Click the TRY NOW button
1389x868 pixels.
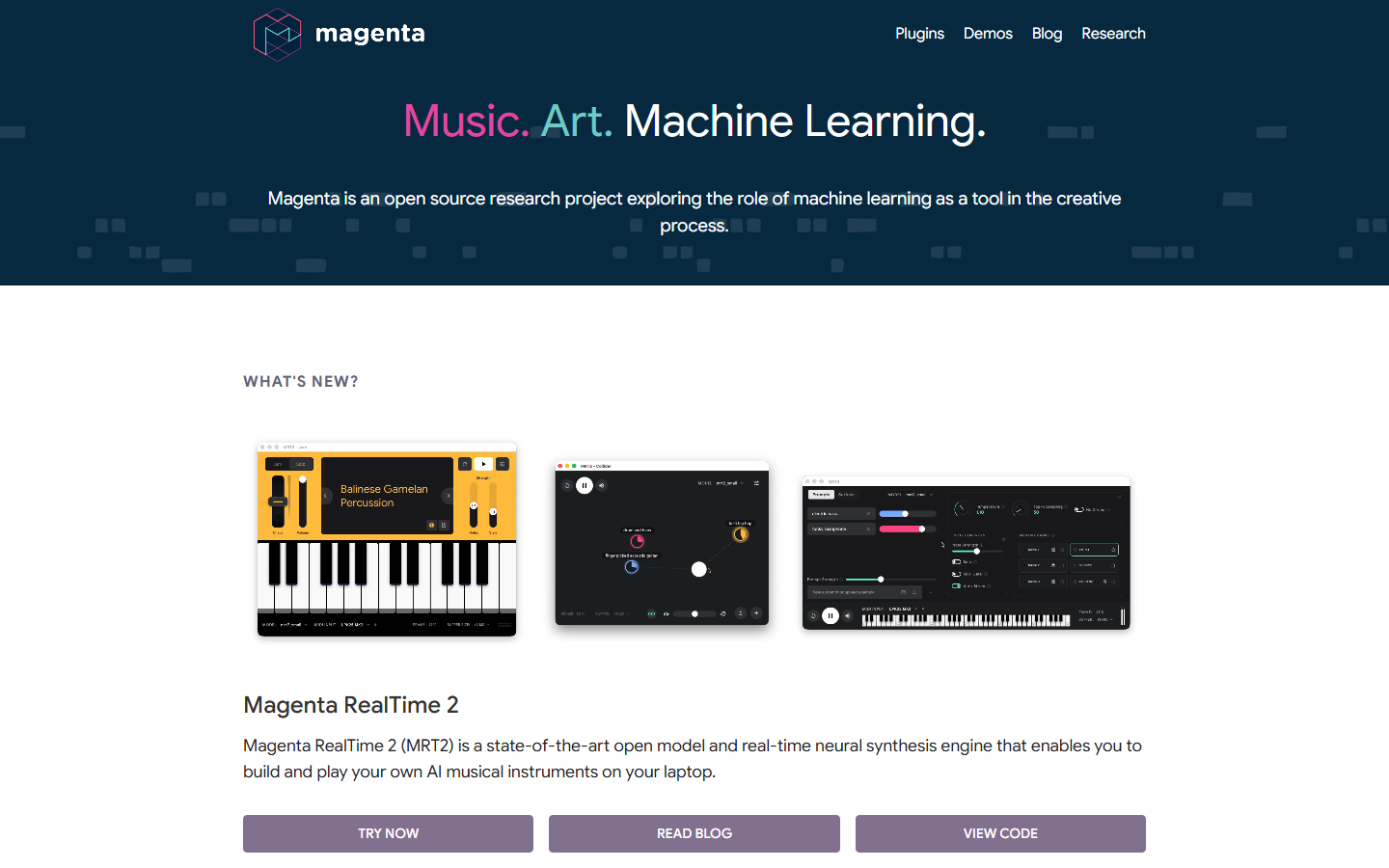[388, 833]
